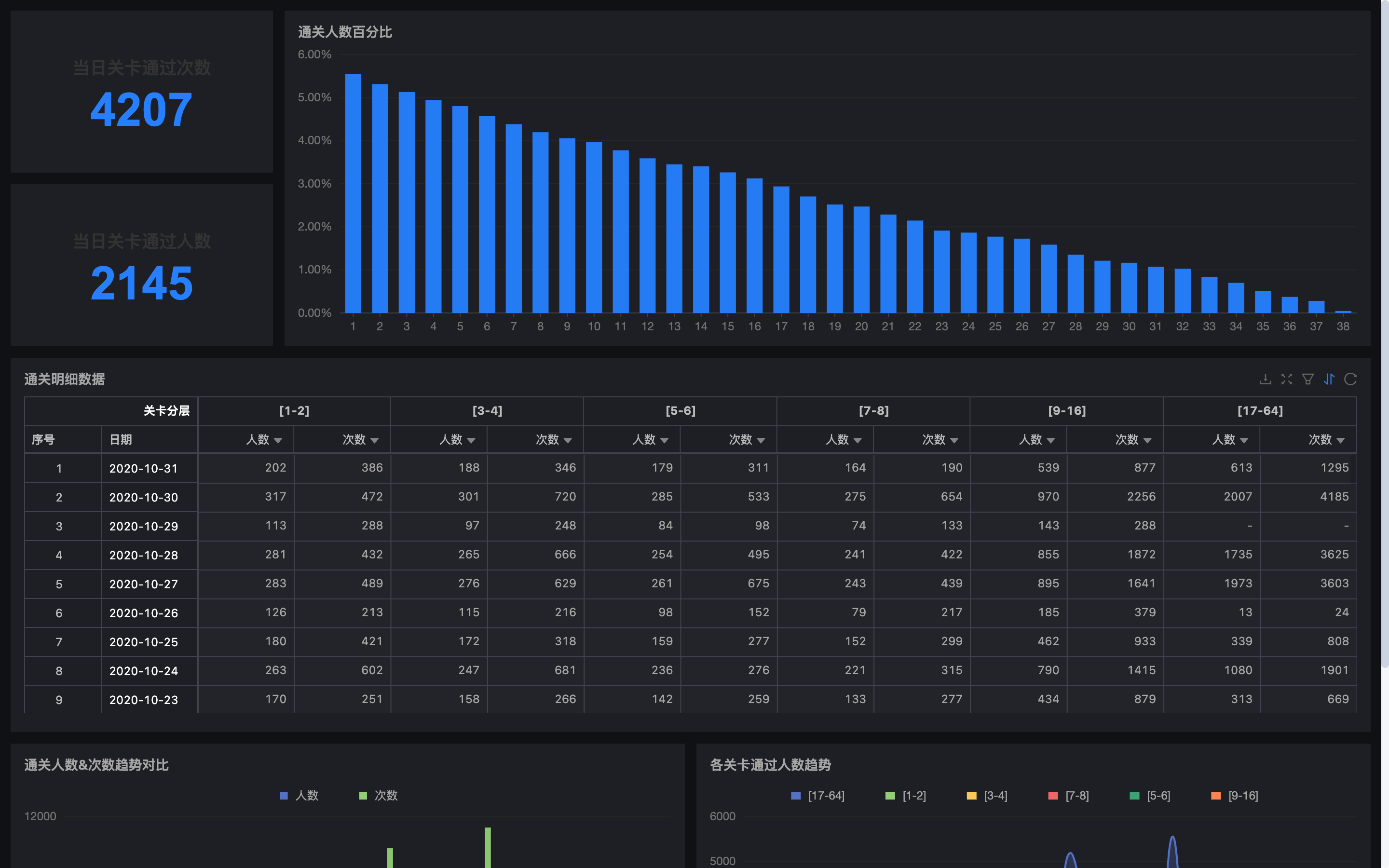1389x868 pixels.
Task: Click the [7-8] column group header
Action: coord(873,410)
